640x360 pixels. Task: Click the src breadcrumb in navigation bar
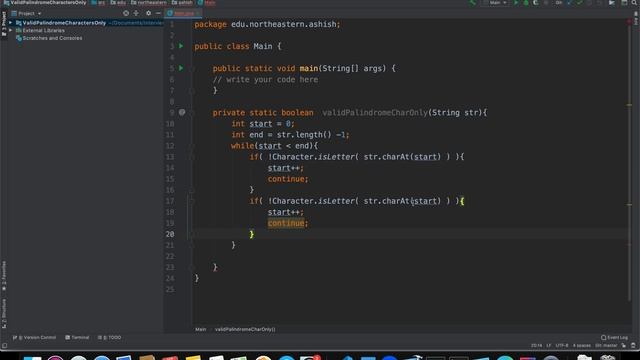(x=98, y=2)
